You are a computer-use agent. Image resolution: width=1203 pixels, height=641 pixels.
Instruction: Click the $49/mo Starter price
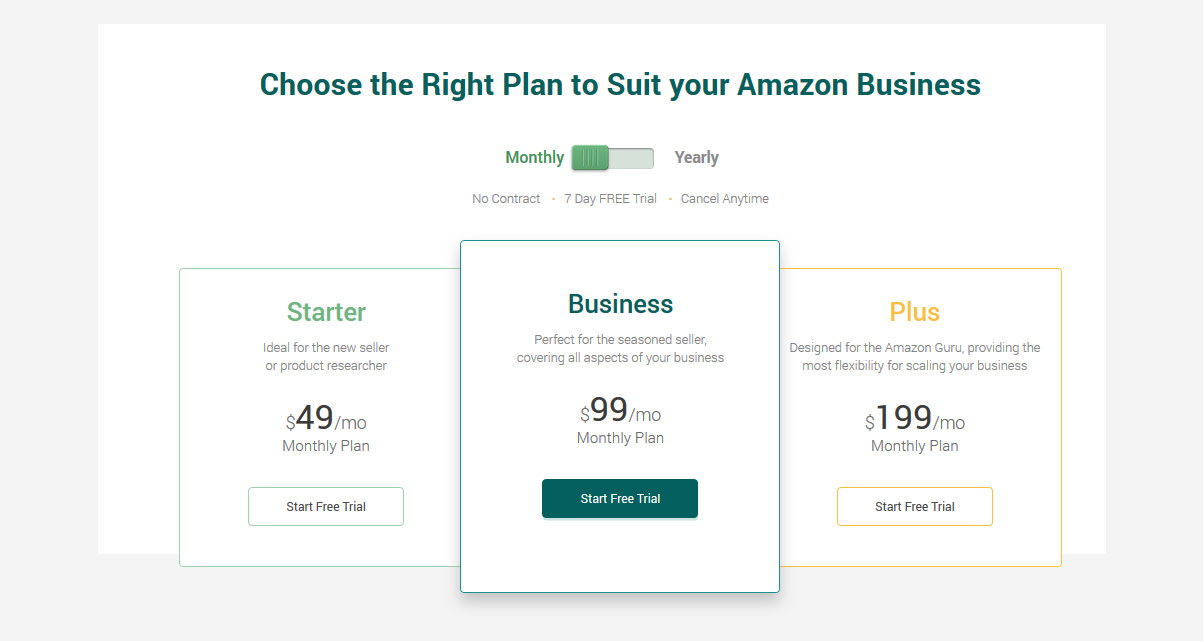coord(326,418)
